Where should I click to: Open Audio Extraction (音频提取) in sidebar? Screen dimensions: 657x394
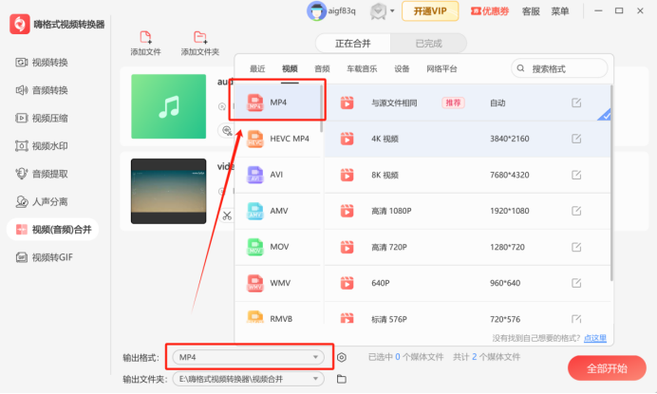(41, 174)
